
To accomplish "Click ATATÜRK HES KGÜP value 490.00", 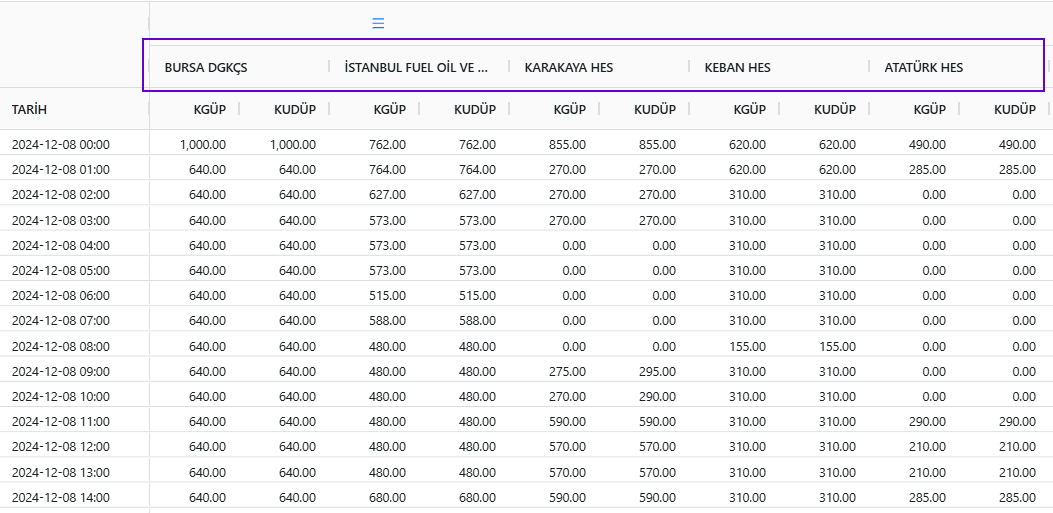I will pyautogui.click(x=927, y=144).
